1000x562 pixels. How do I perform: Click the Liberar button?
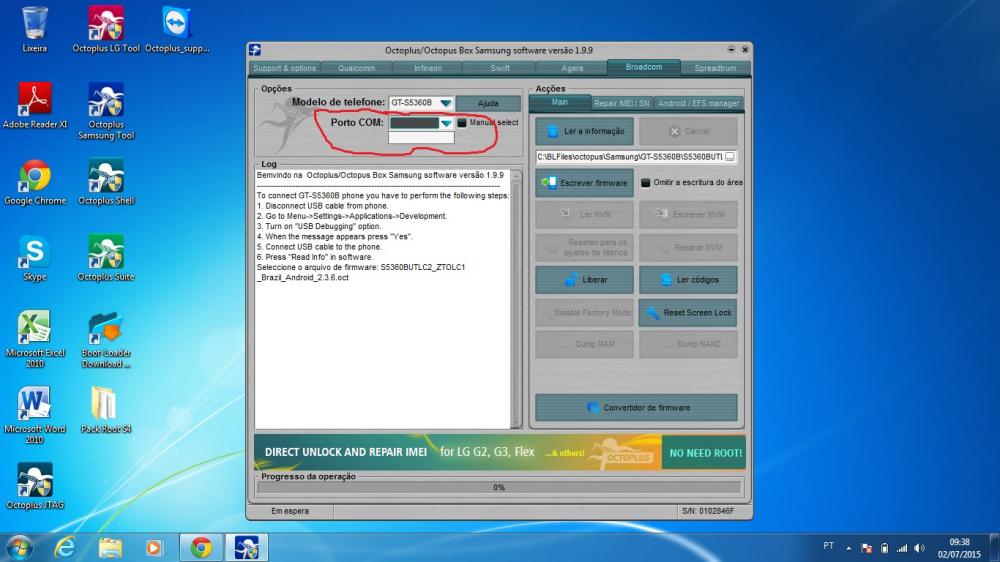point(584,280)
